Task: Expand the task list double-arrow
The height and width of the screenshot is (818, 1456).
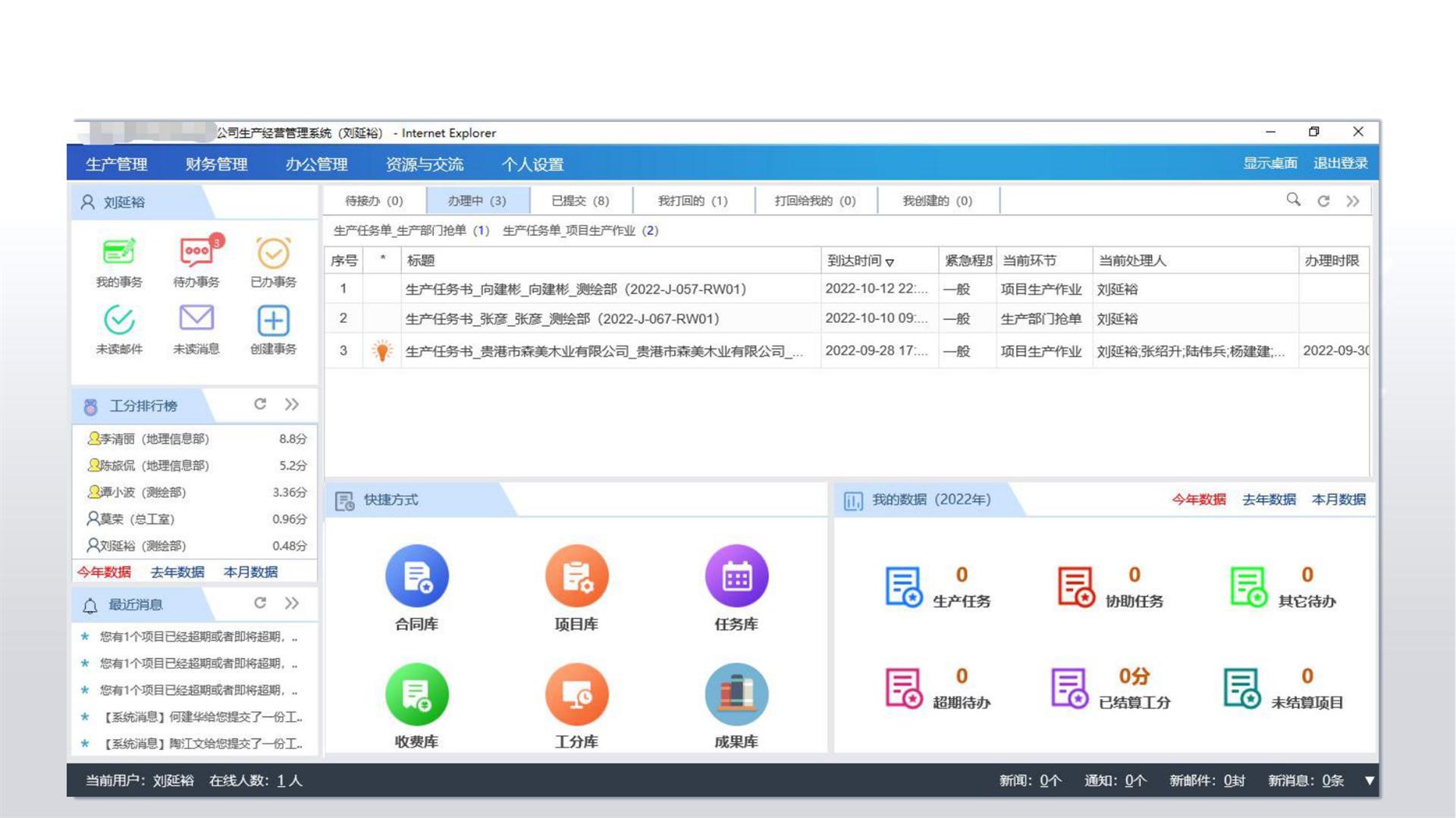Action: click(1353, 201)
